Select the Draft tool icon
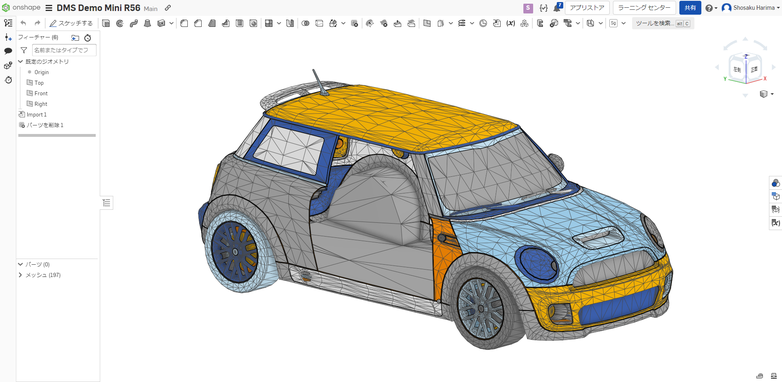This screenshot has width=782, height=382. pos(212,23)
